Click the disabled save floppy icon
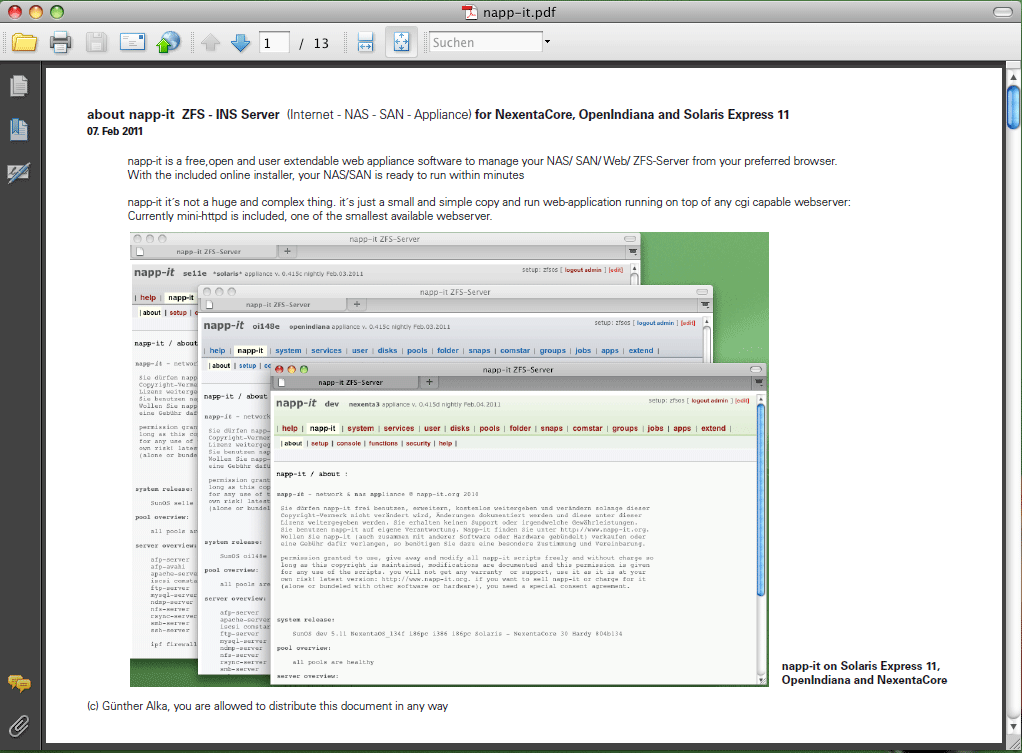Viewport: 1022px width, 753px height. tap(96, 43)
